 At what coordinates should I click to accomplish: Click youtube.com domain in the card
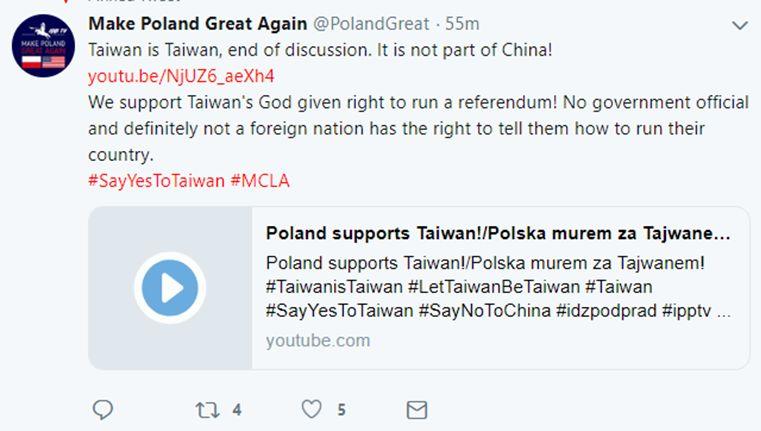pyautogui.click(x=317, y=340)
